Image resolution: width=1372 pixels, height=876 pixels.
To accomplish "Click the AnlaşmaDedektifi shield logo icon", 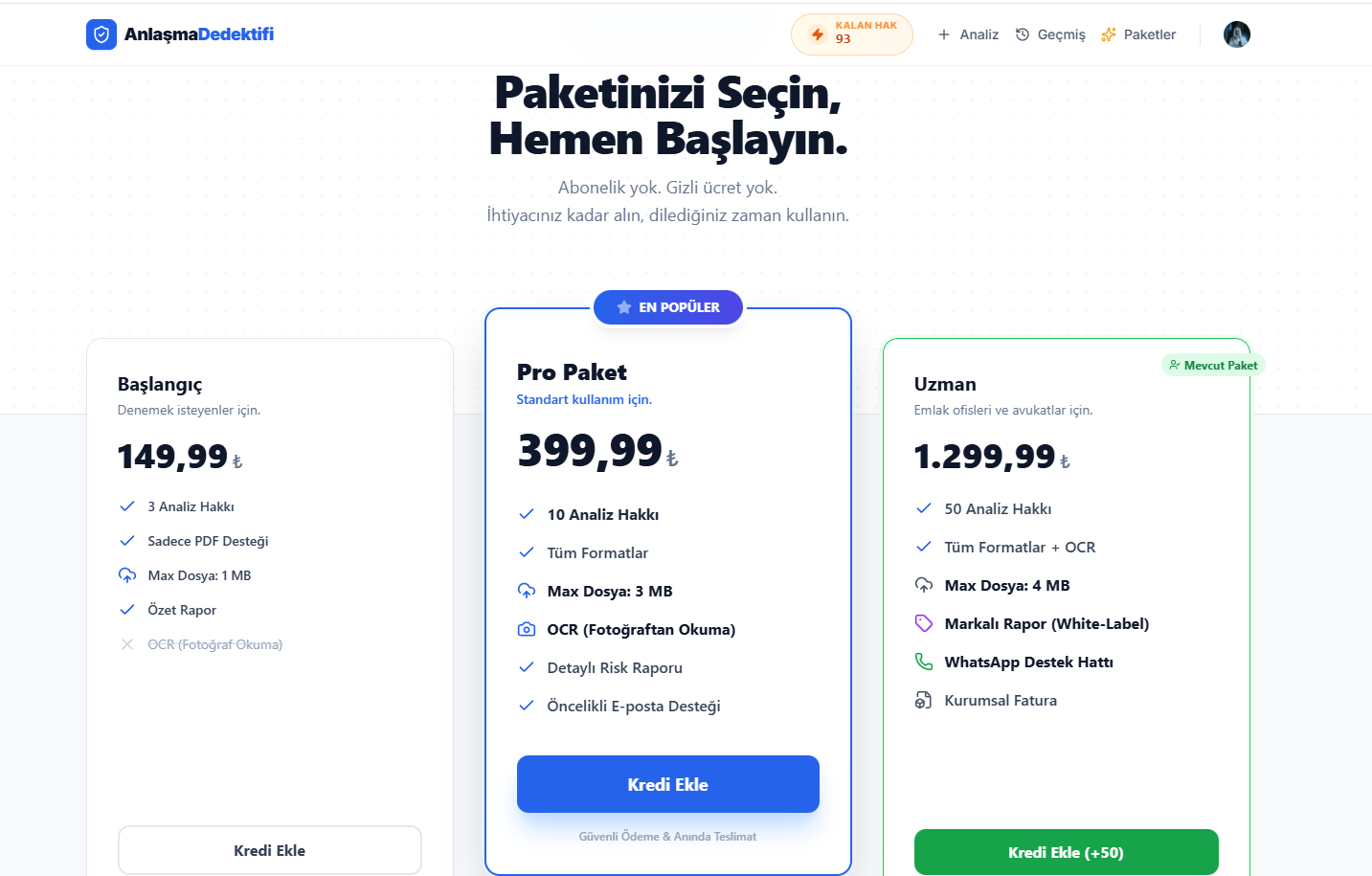I will click(x=101, y=34).
